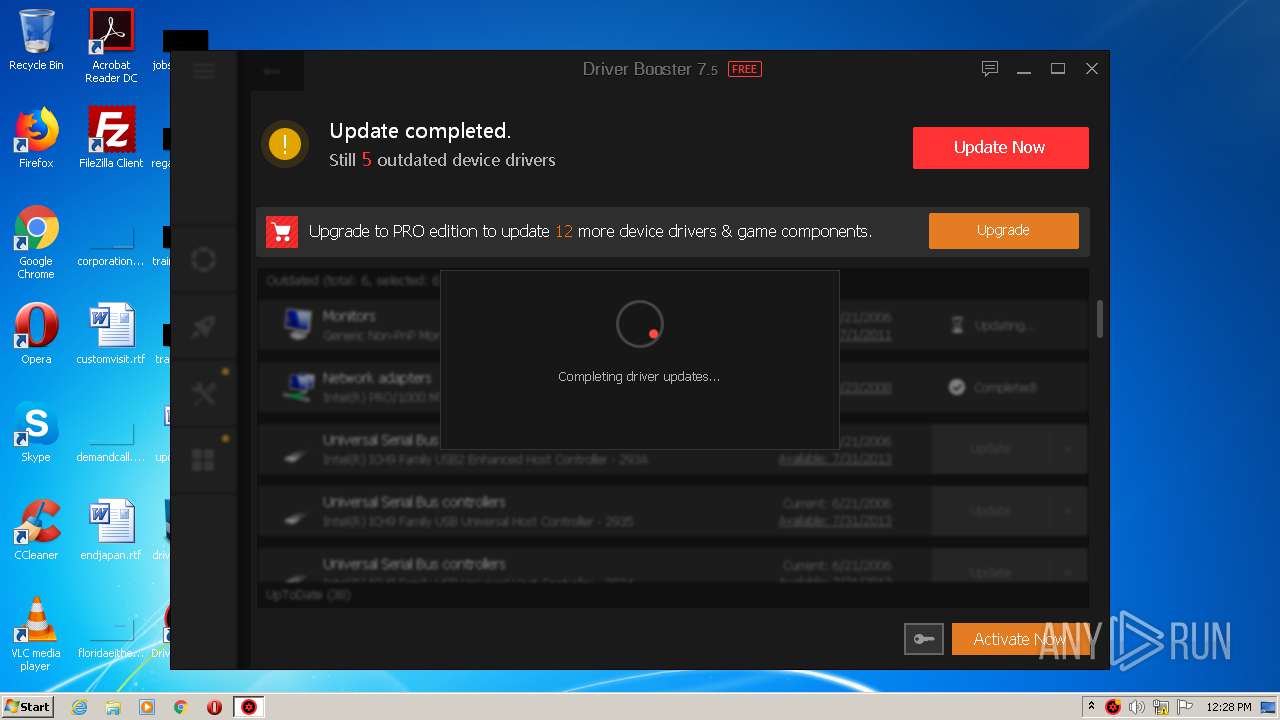Click the Update completed heading text

[x=420, y=131]
